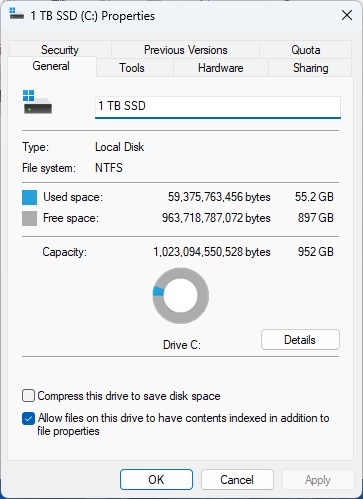
Task: Click the large drive icon beside name field
Action: (37, 102)
